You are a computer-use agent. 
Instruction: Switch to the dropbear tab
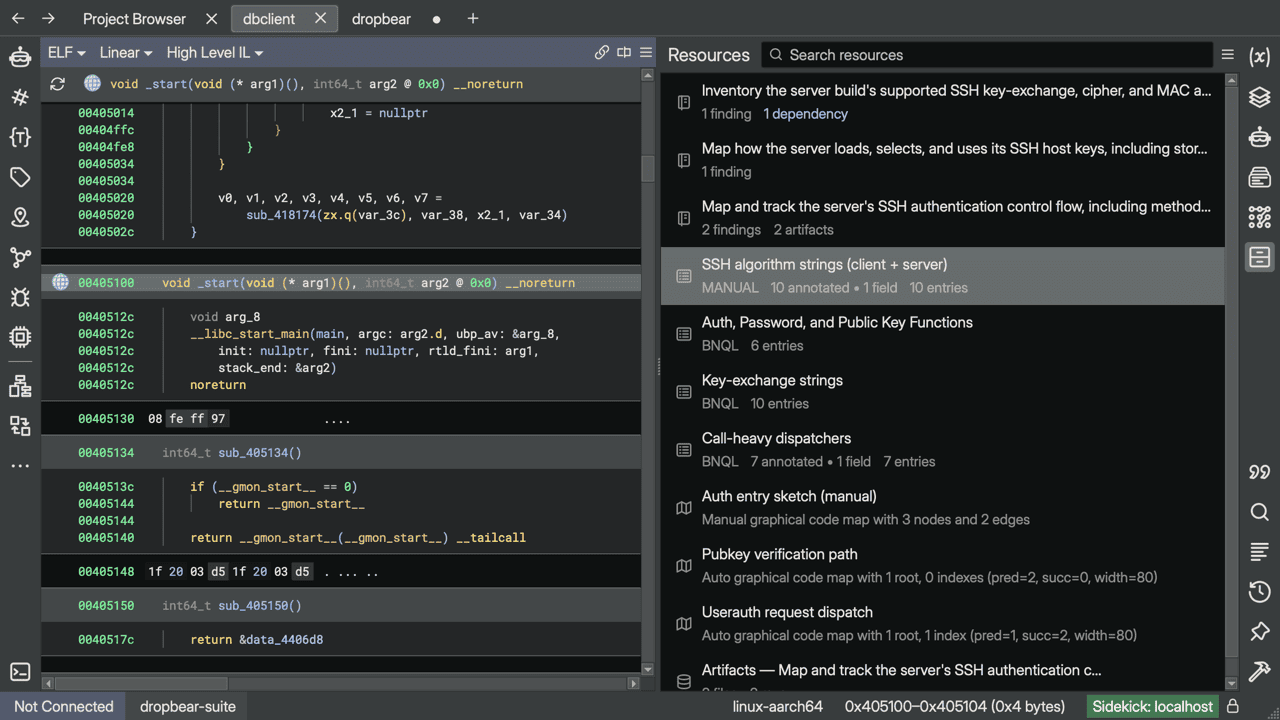click(381, 18)
